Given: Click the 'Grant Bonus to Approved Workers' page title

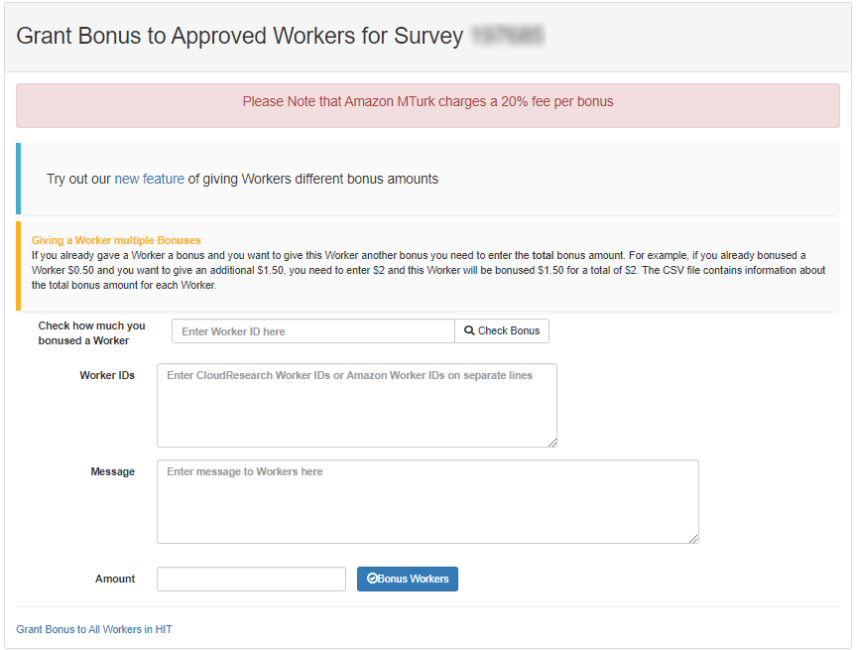Looking at the screenshot, I should click(x=240, y=36).
